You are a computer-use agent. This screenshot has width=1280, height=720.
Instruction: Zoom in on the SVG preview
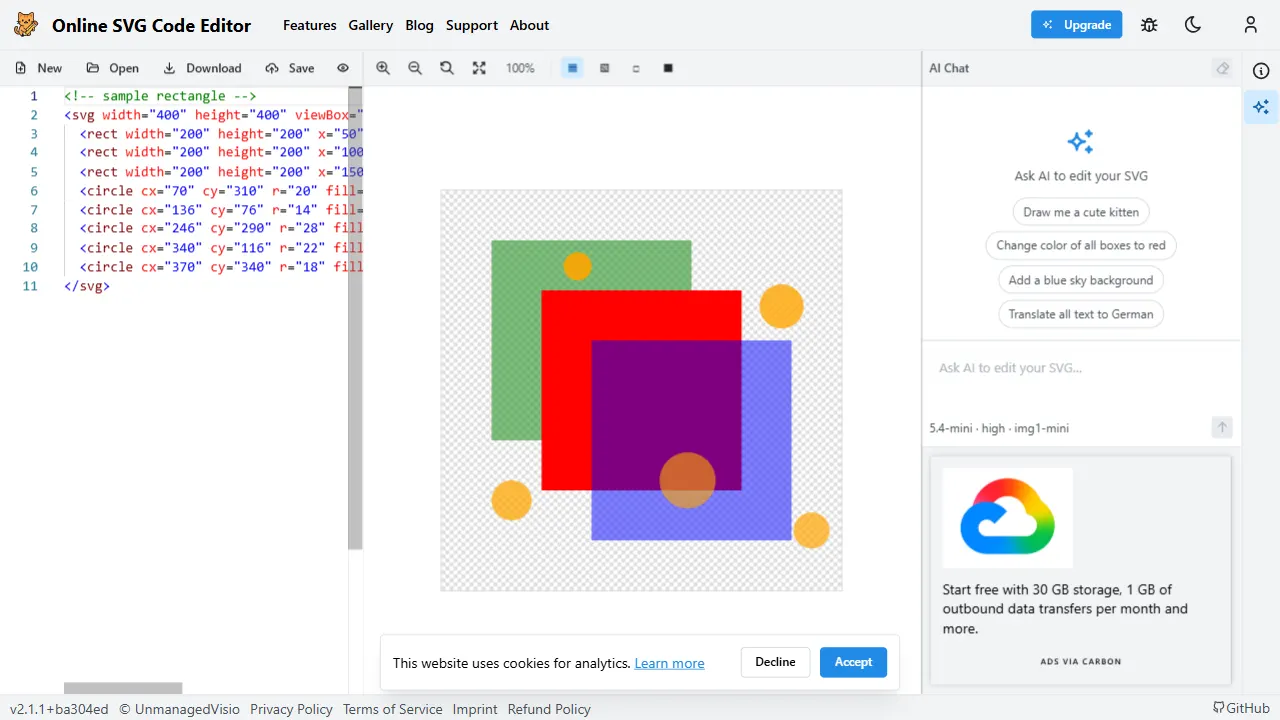383,68
